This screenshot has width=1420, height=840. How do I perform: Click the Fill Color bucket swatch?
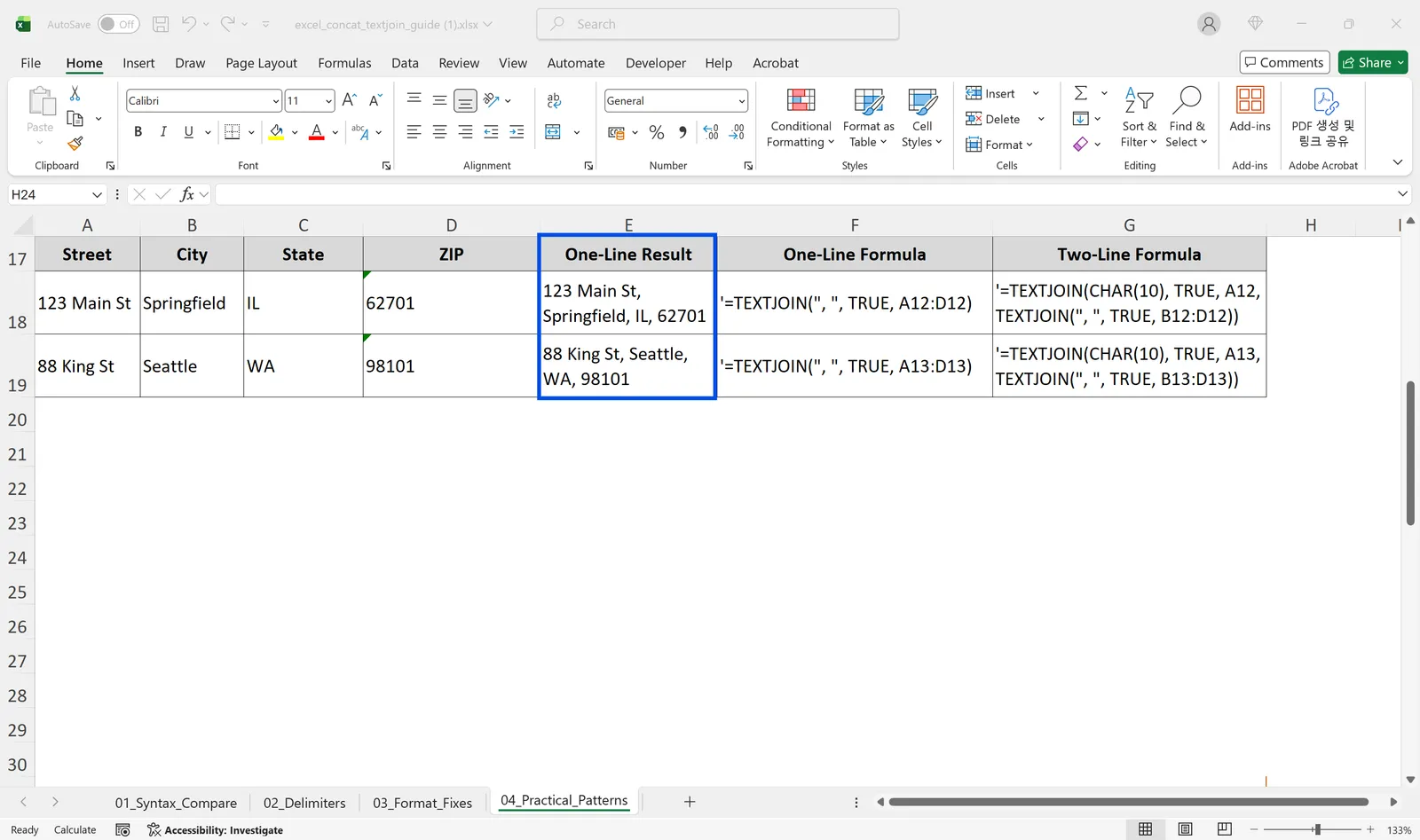coord(277,132)
